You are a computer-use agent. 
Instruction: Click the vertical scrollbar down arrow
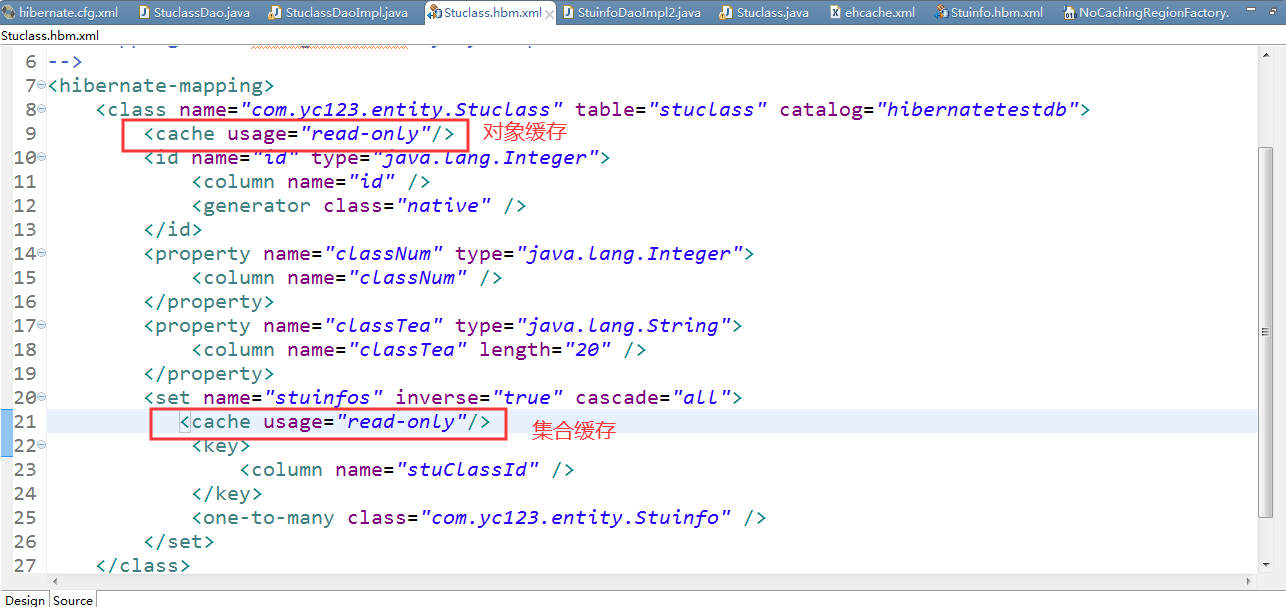point(1266,566)
